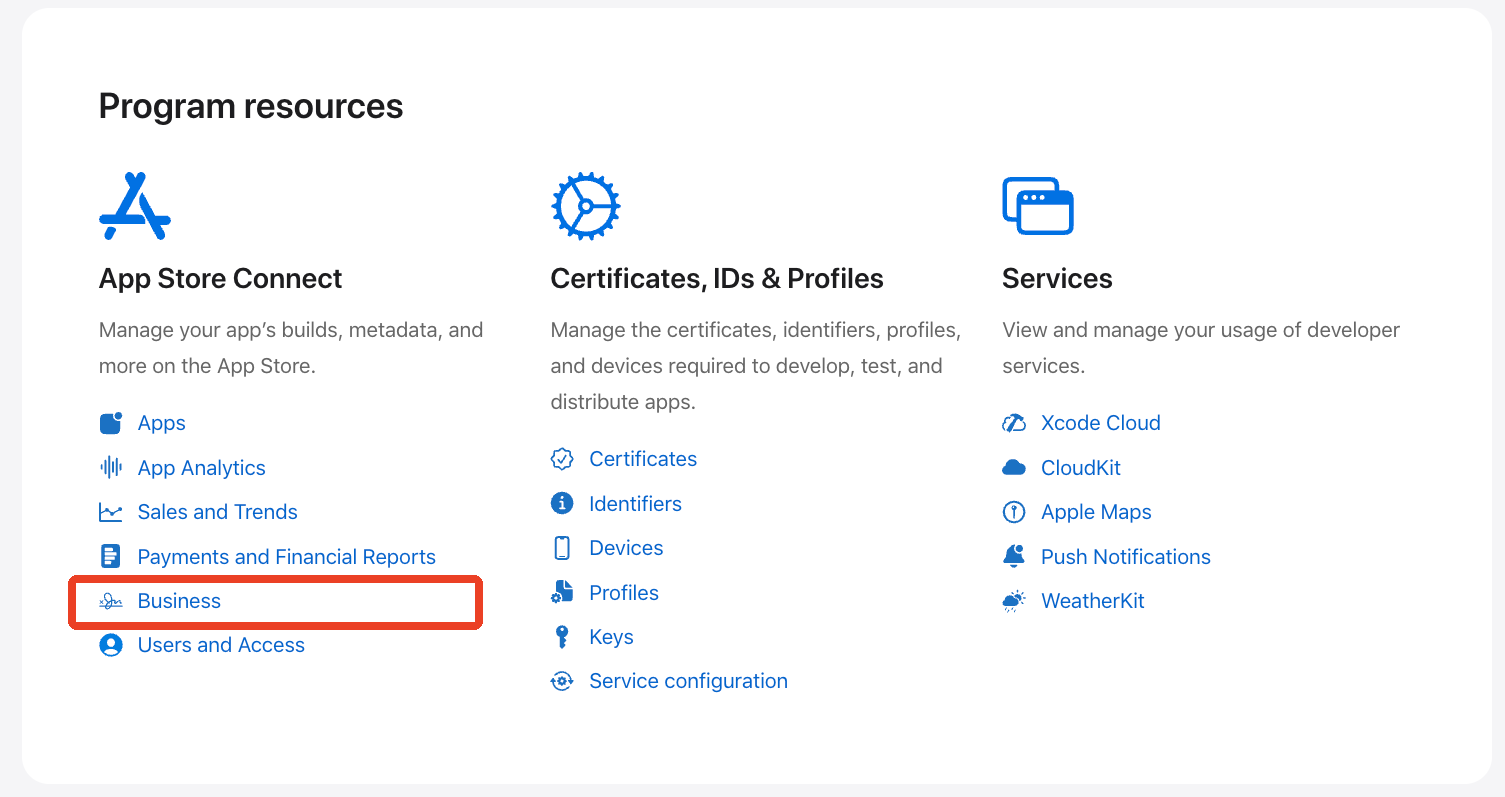This screenshot has height=797, width=1505.
Task: Click the 'Manage your app's builds' description
Action: 291,348
